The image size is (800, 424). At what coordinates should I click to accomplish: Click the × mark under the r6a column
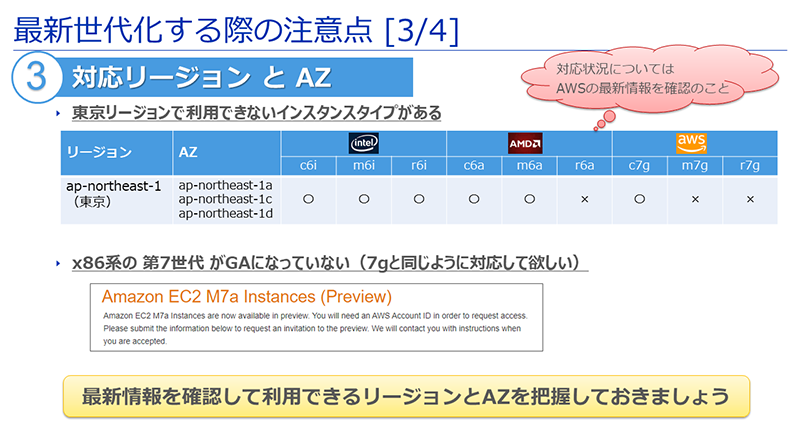click(x=585, y=199)
